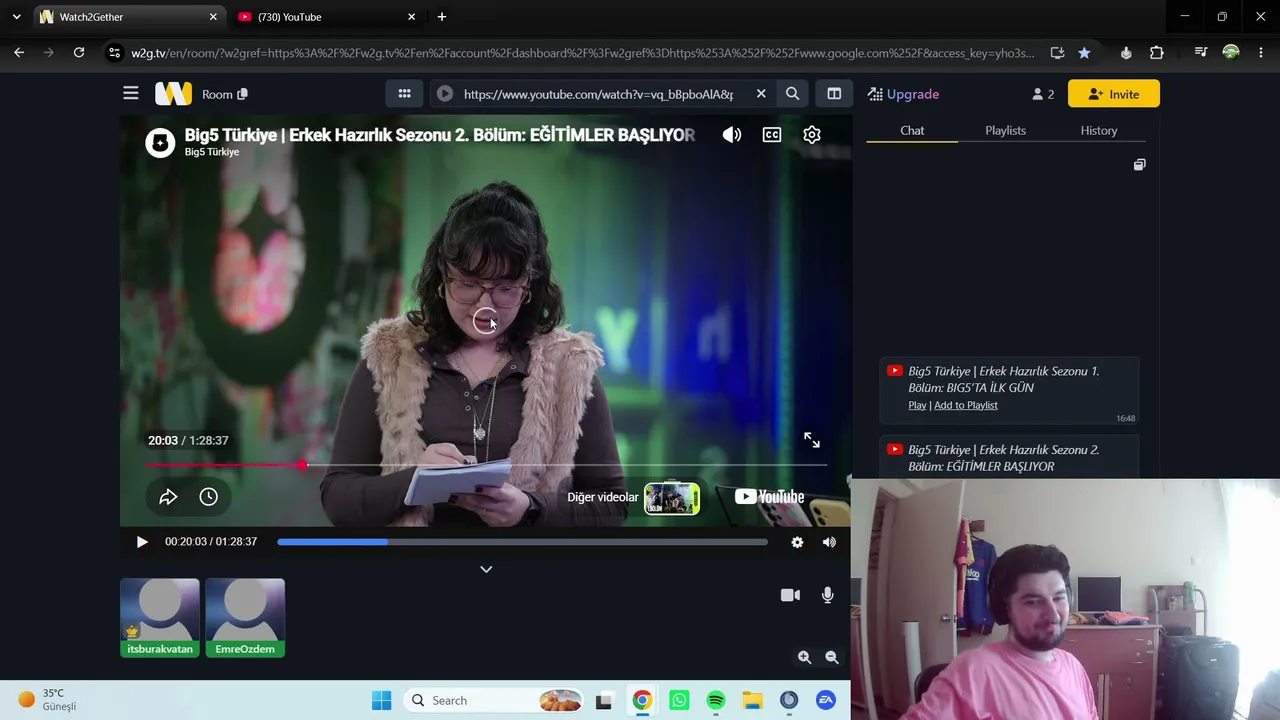Zoom out the user tiles
This screenshot has width=1280, height=720.
[x=831, y=657]
